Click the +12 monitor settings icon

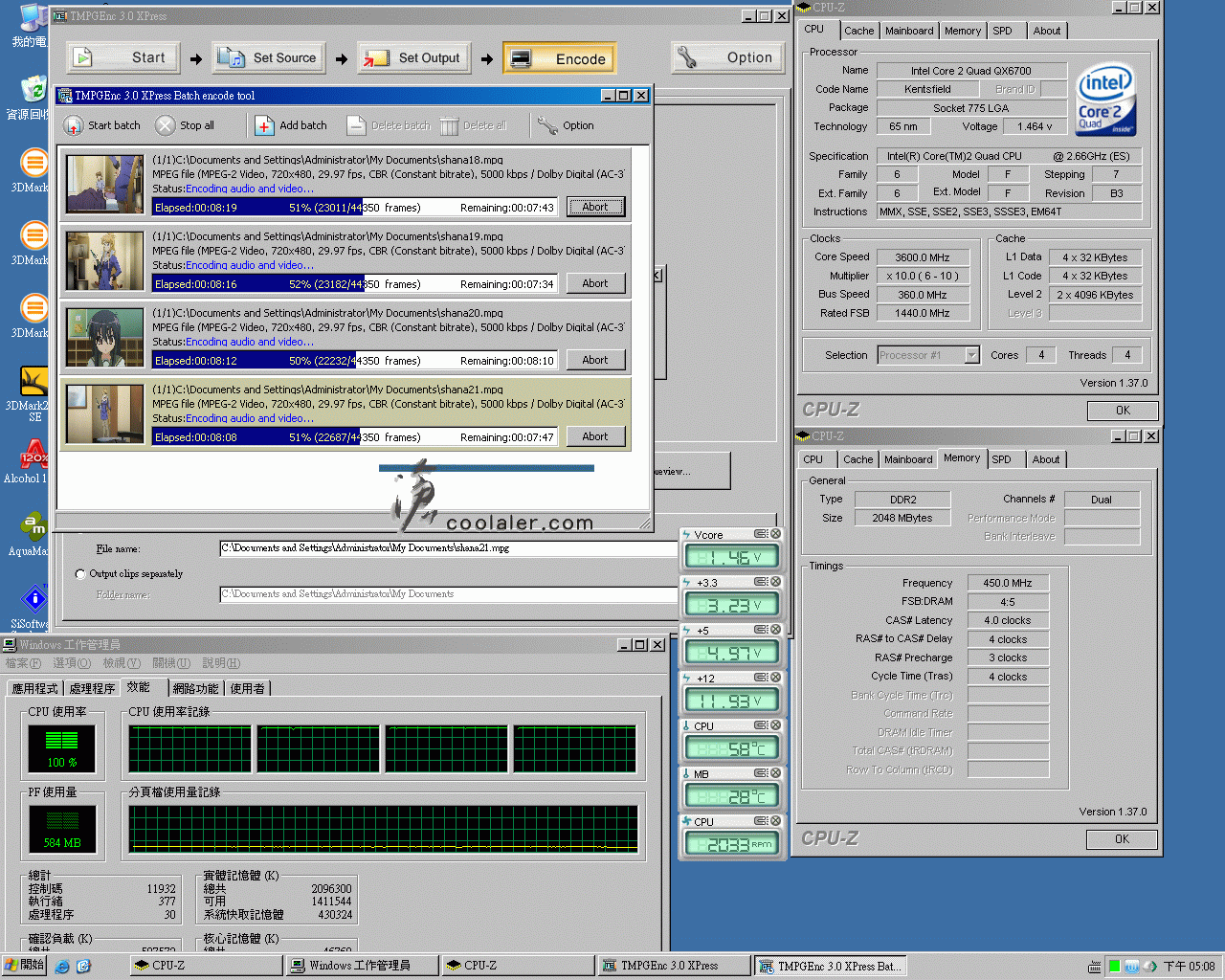pyautogui.click(x=760, y=678)
